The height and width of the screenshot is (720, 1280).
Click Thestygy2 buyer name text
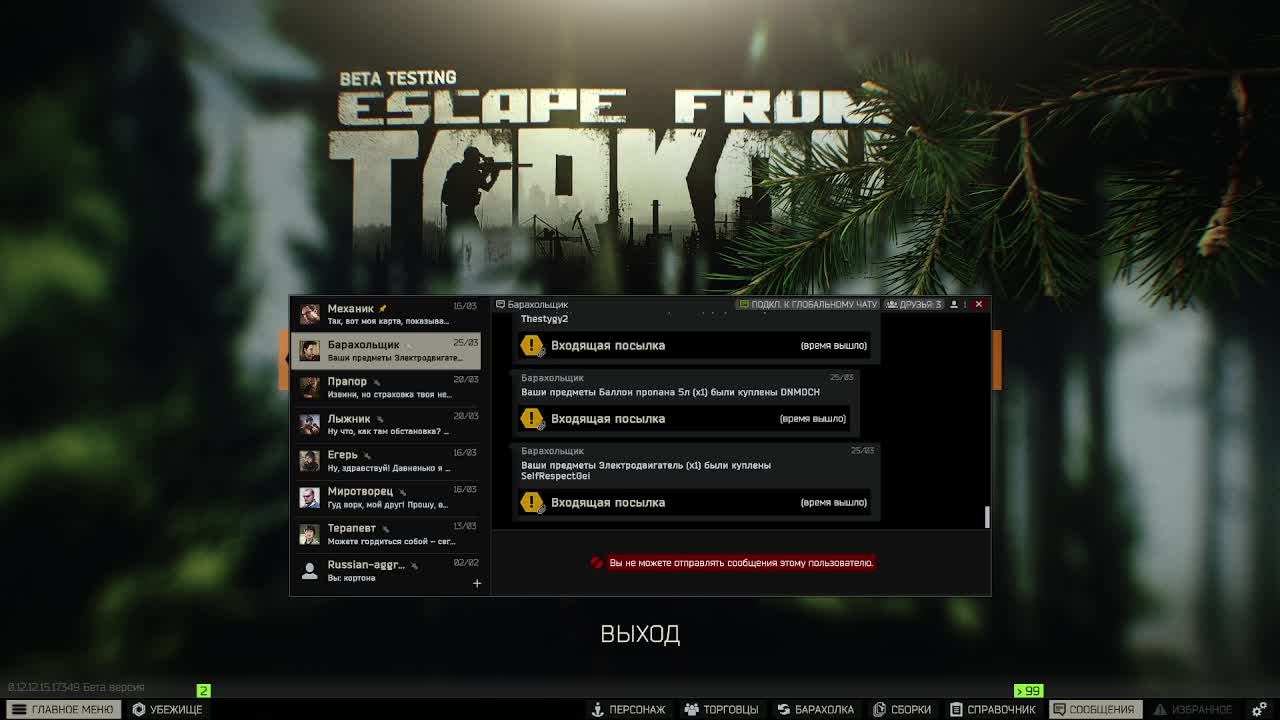click(x=544, y=319)
